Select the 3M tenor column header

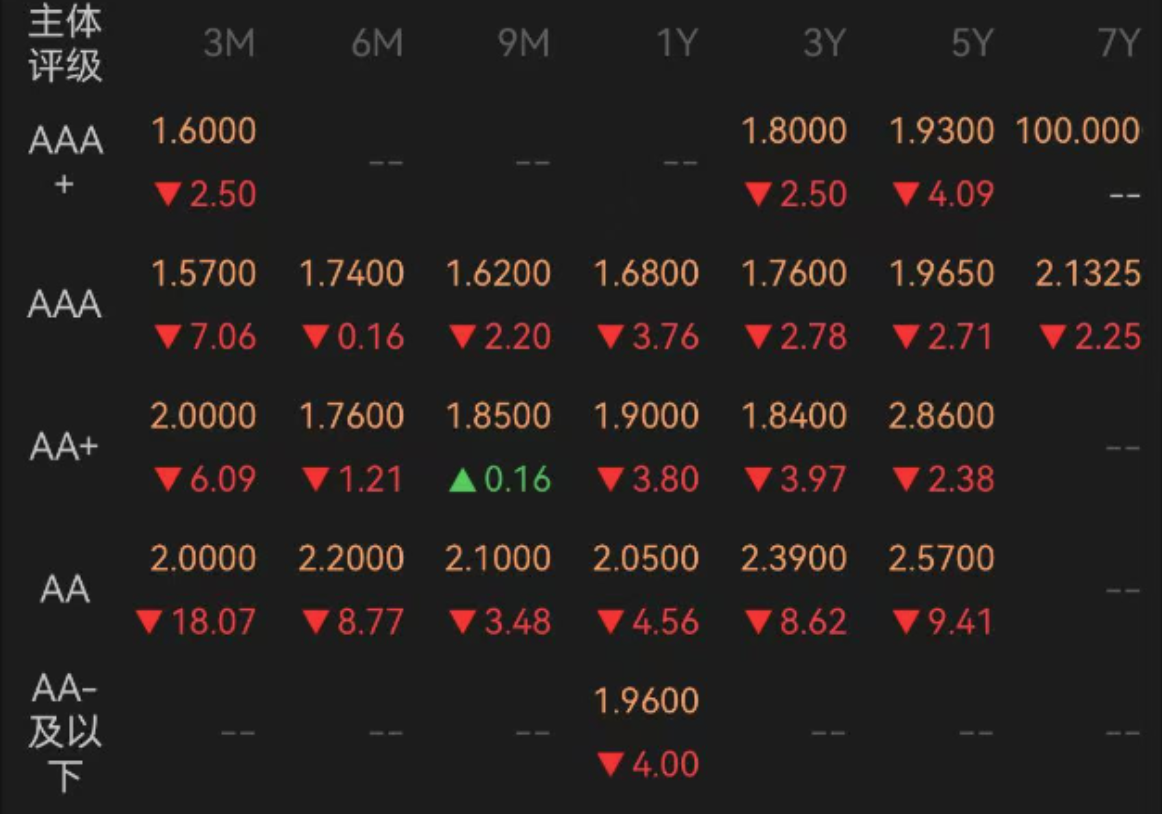click(x=230, y=43)
